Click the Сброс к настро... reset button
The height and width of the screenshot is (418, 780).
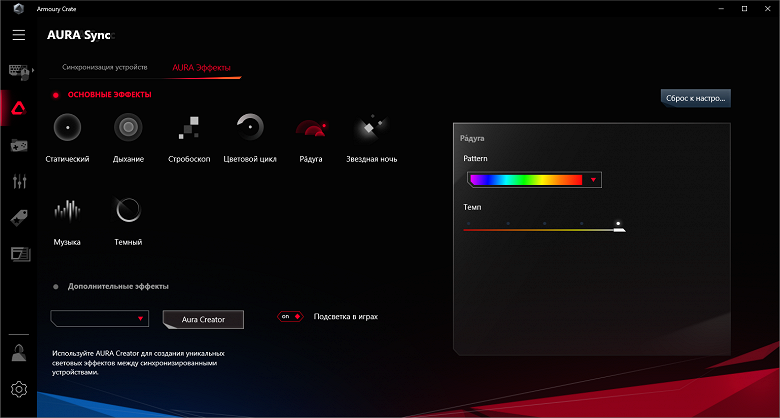[x=695, y=98]
